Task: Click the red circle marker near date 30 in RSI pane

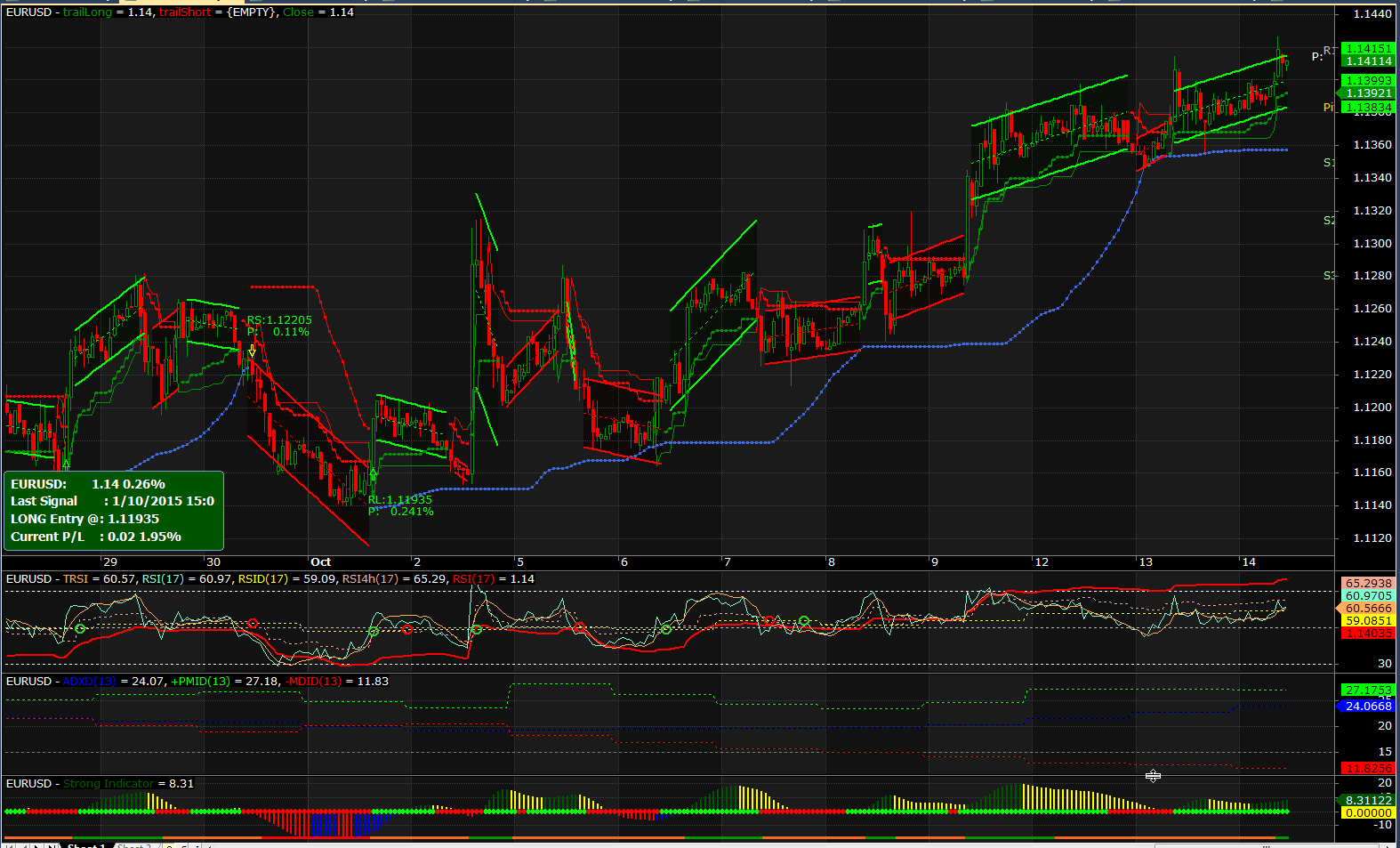Action: point(253,624)
